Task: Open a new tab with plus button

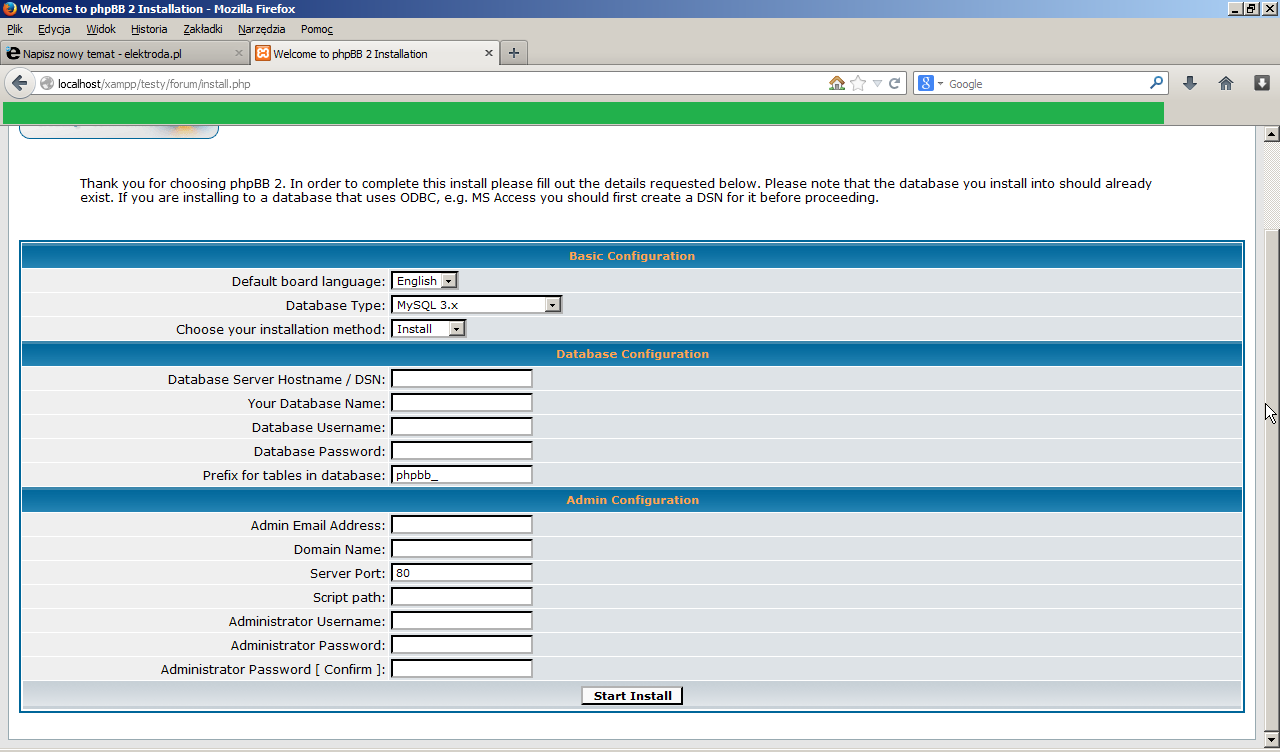Action: pos(514,53)
